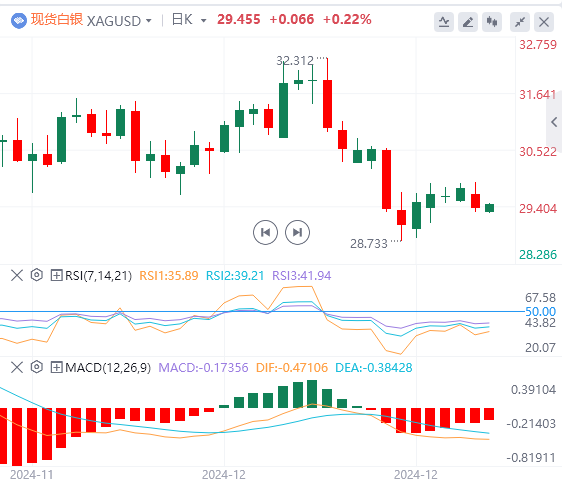The height and width of the screenshot is (487, 562).
Task: Open the candlestick chart style icon
Action: coord(492,22)
